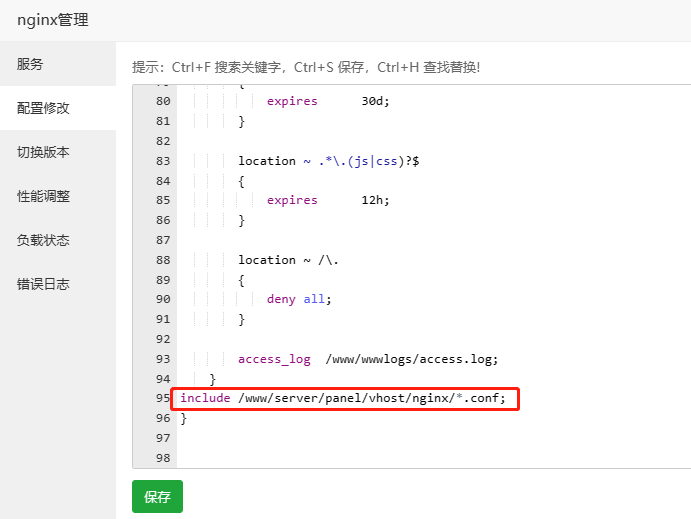Click the green 保存 button

(157, 497)
